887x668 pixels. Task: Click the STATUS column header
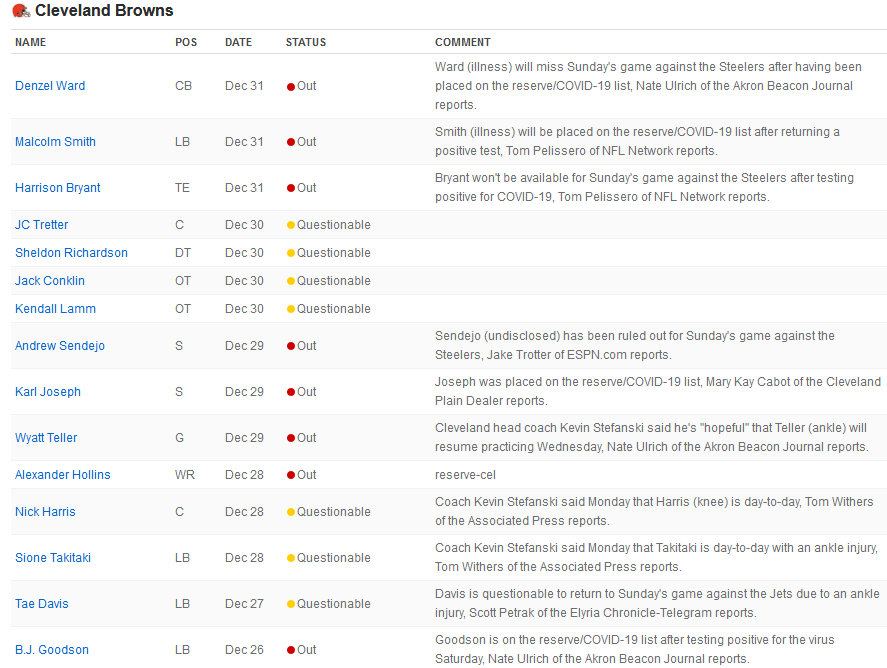[x=305, y=42]
